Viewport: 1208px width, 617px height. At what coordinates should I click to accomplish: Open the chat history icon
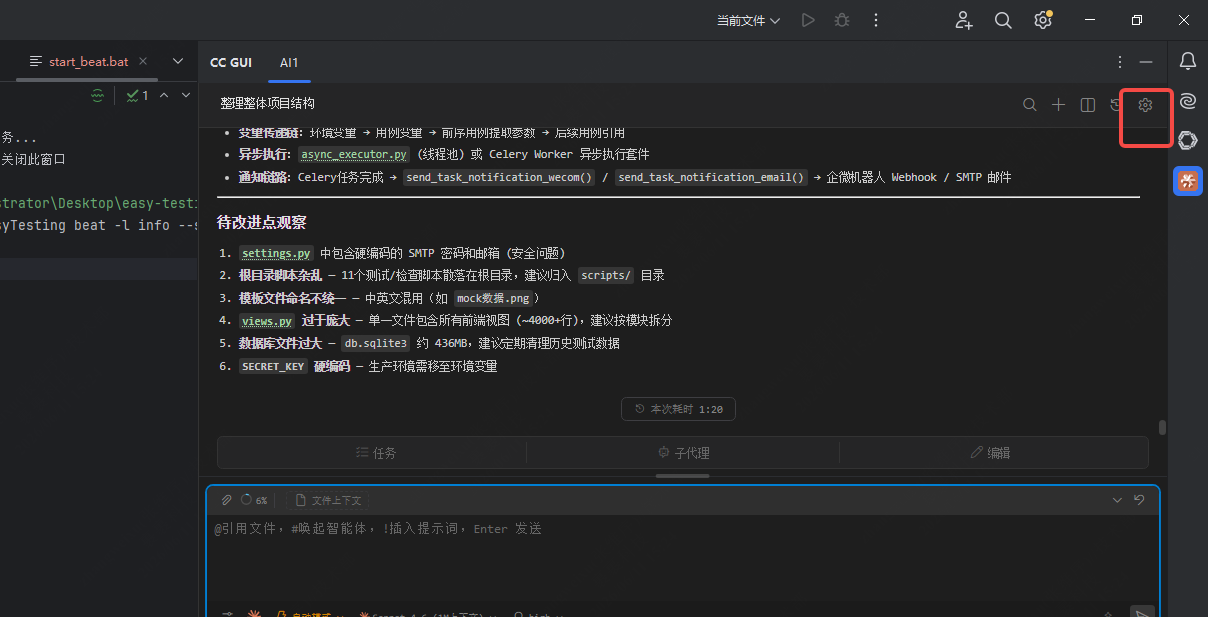click(1116, 105)
